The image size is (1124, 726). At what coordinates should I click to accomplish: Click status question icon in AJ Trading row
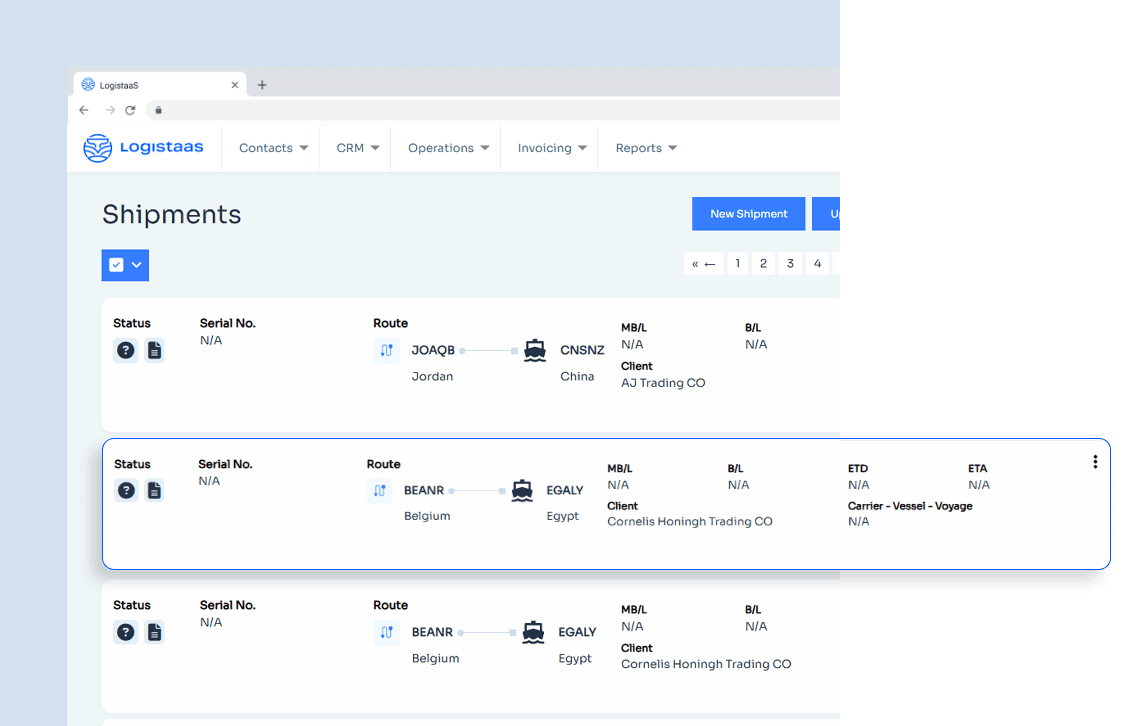[x=125, y=350]
